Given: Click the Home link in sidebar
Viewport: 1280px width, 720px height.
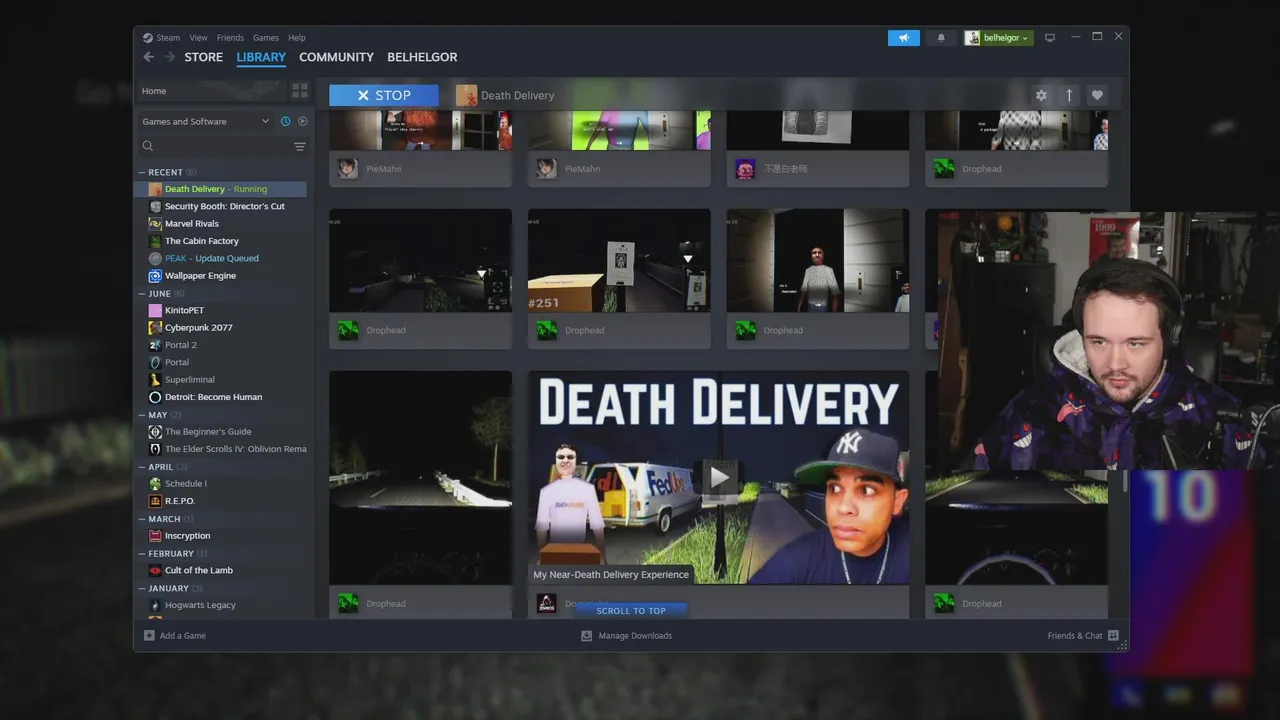Looking at the screenshot, I should 154,91.
